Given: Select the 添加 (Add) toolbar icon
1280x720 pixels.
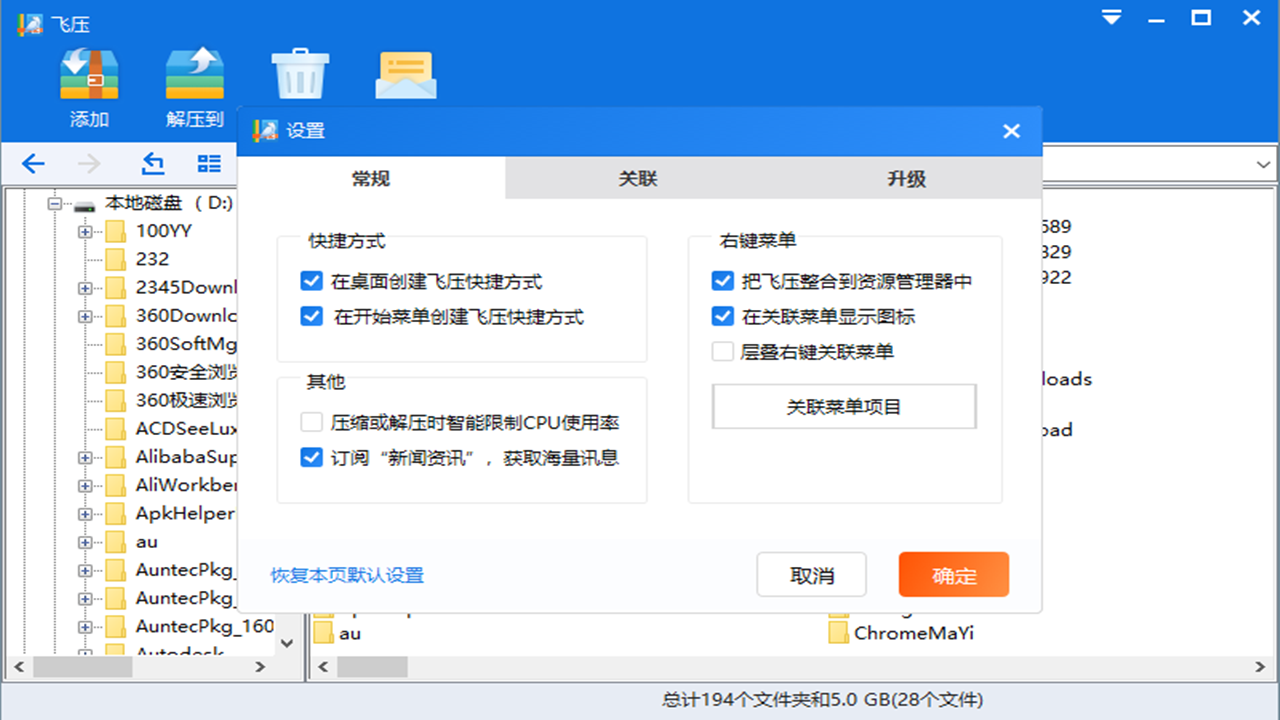Looking at the screenshot, I should tap(90, 75).
